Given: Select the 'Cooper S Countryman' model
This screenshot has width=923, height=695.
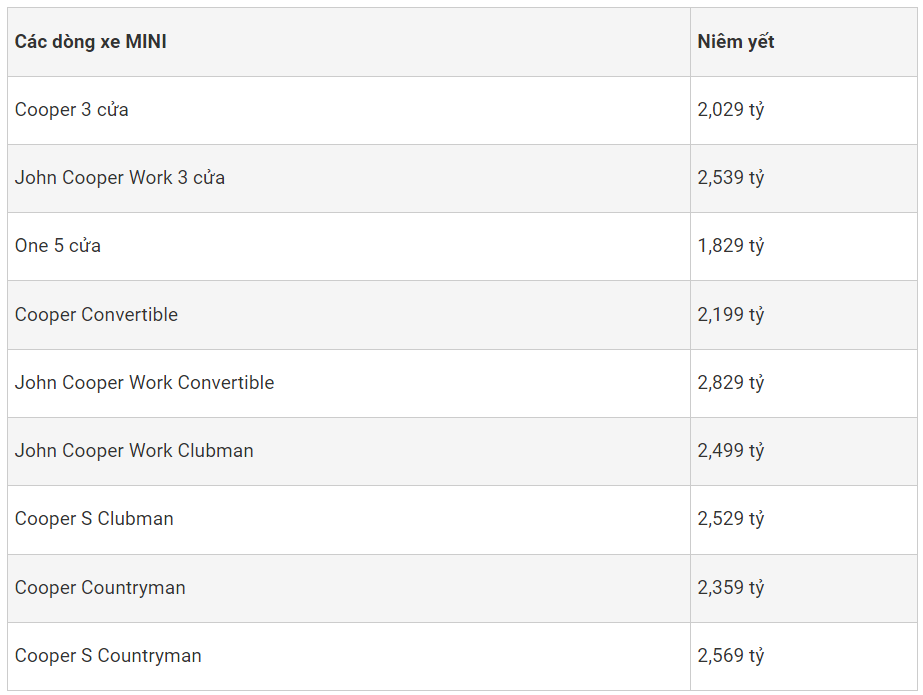Looking at the screenshot, I should click(x=108, y=656).
